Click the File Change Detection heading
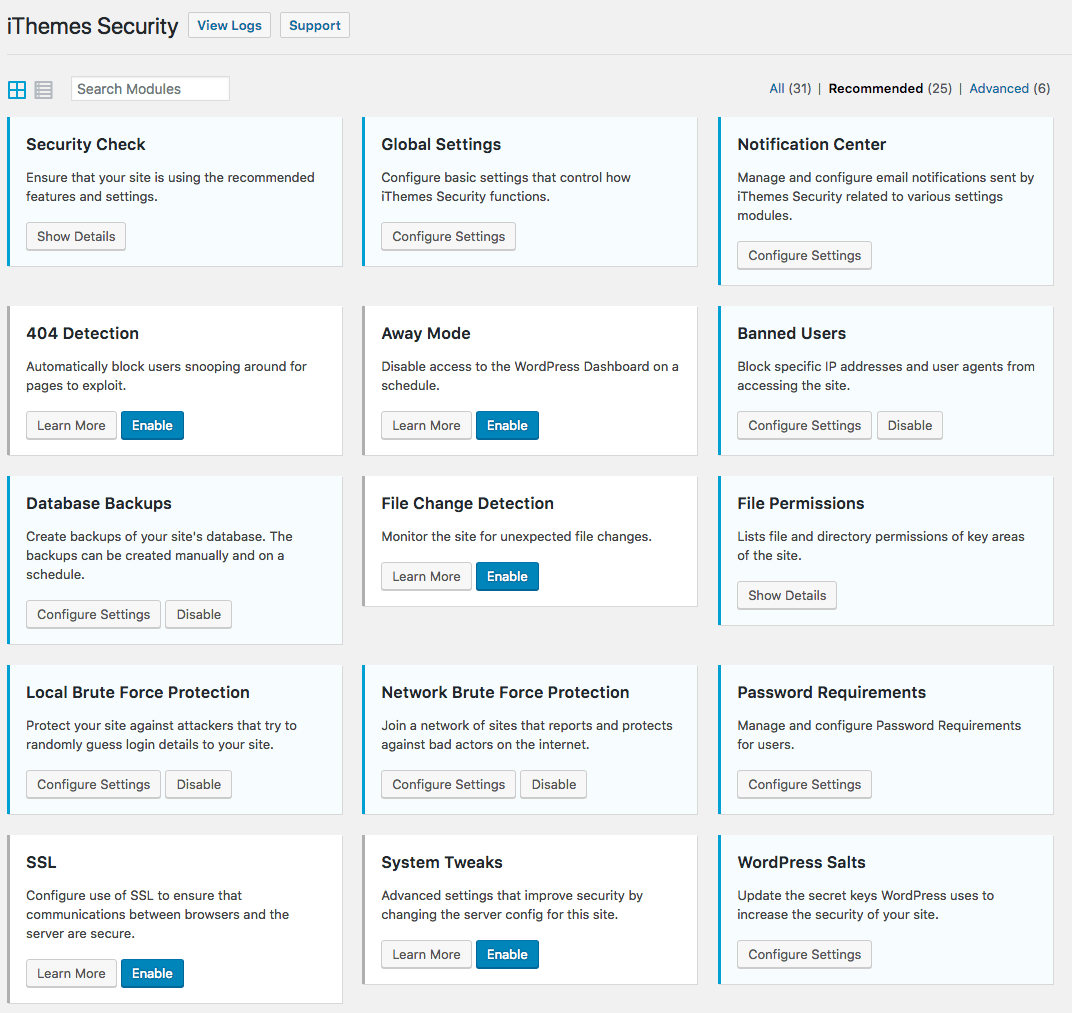 [467, 504]
